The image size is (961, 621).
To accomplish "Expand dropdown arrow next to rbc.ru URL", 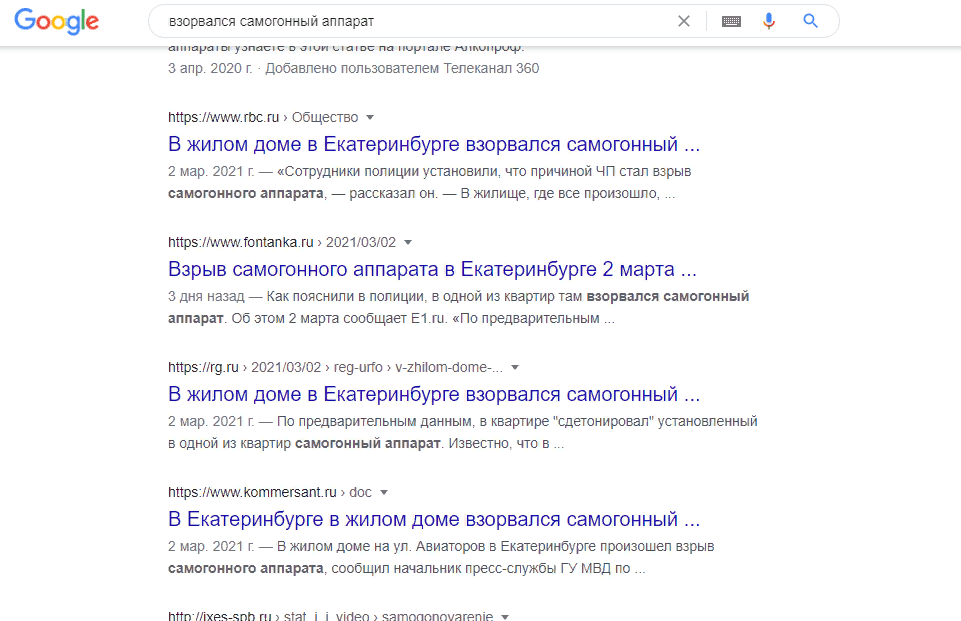I will [370, 117].
